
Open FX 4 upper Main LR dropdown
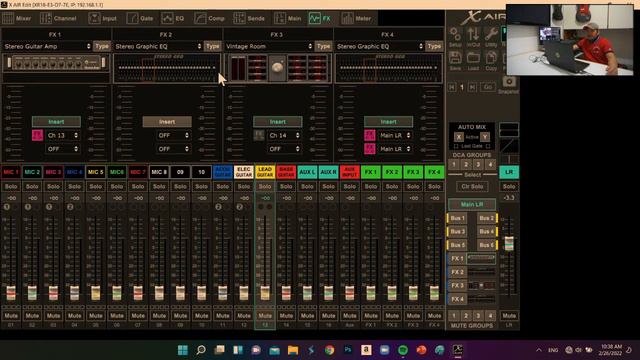click(x=395, y=135)
